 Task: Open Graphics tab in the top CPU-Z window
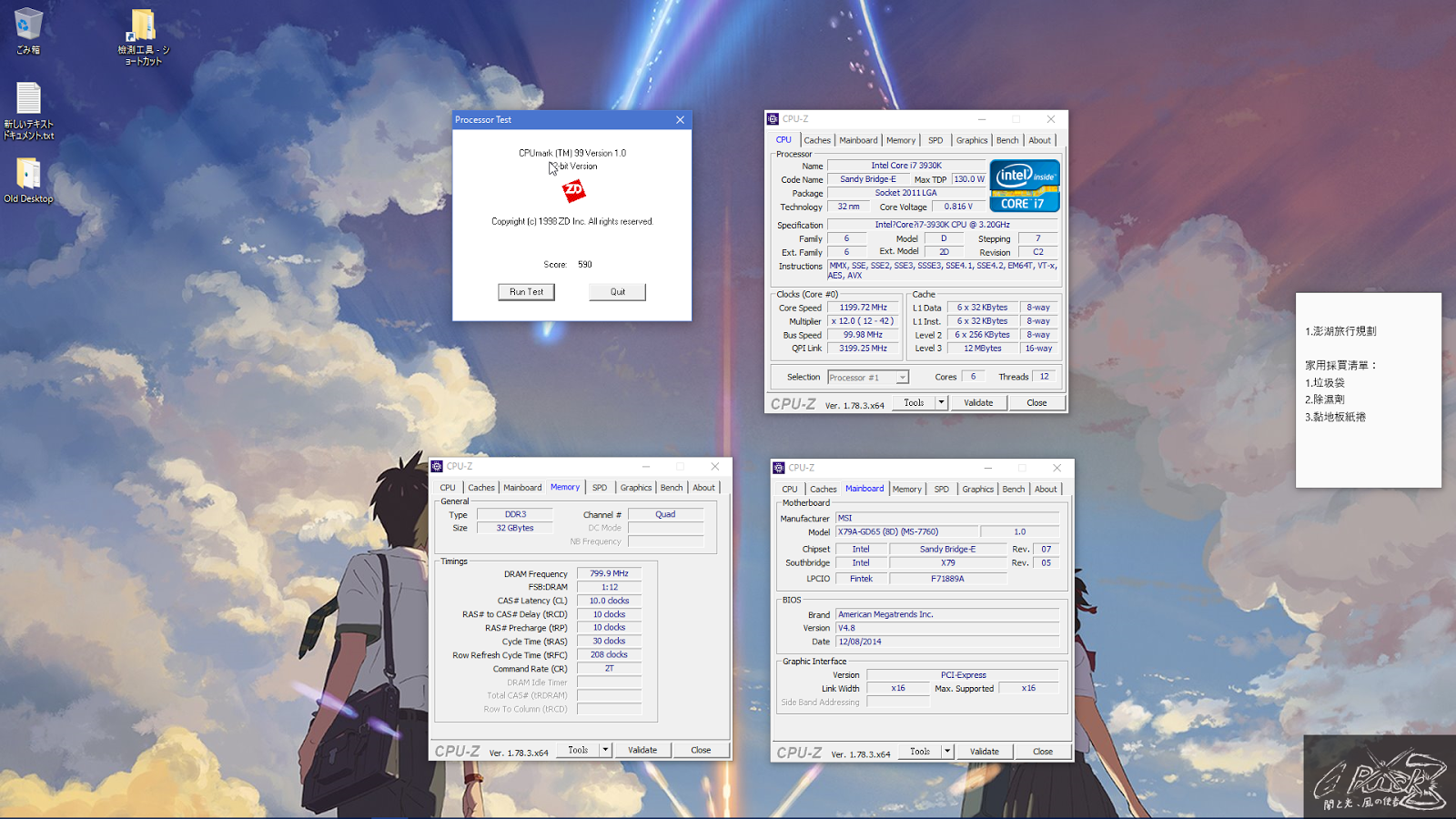[x=972, y=140]
